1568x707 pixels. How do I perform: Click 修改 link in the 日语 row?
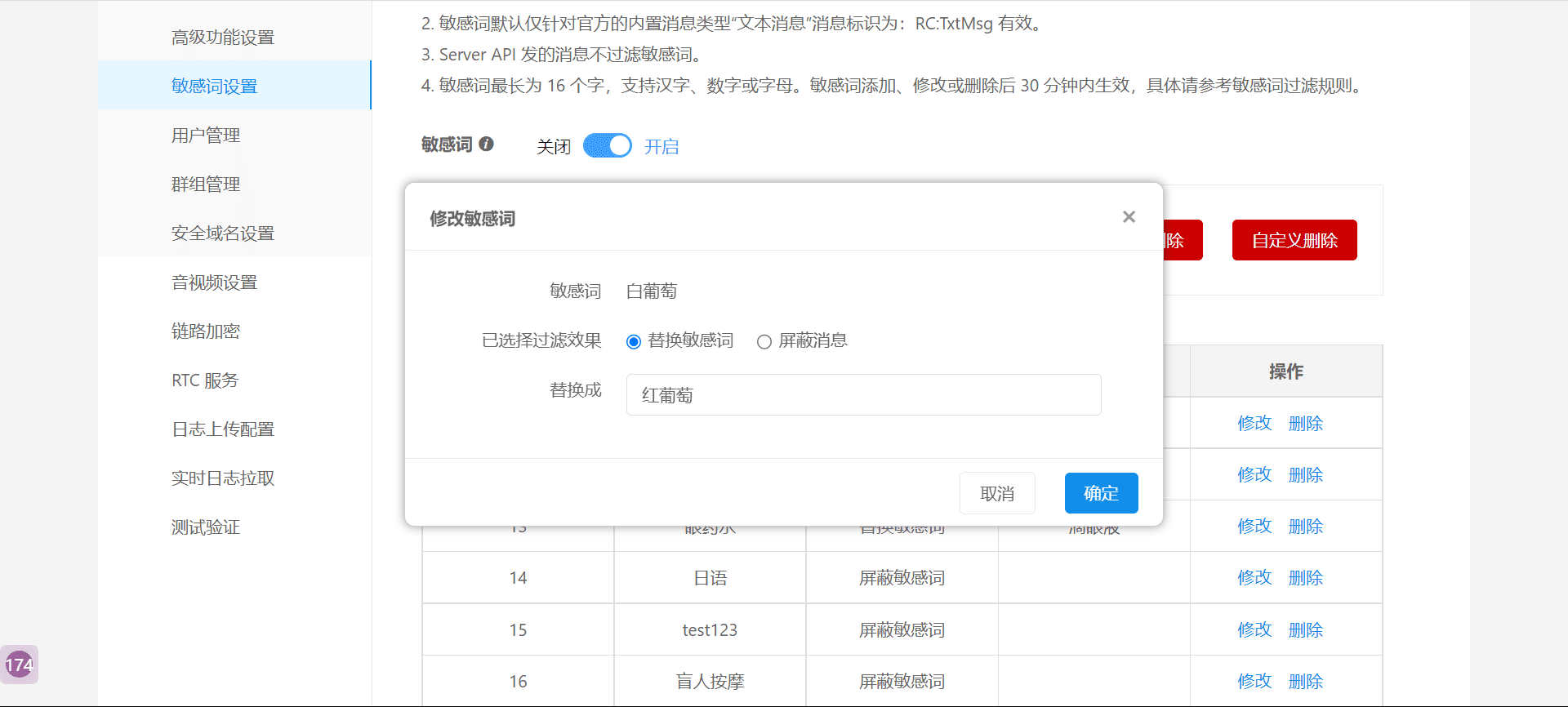pyautogui.click(x=1254, y=577)
